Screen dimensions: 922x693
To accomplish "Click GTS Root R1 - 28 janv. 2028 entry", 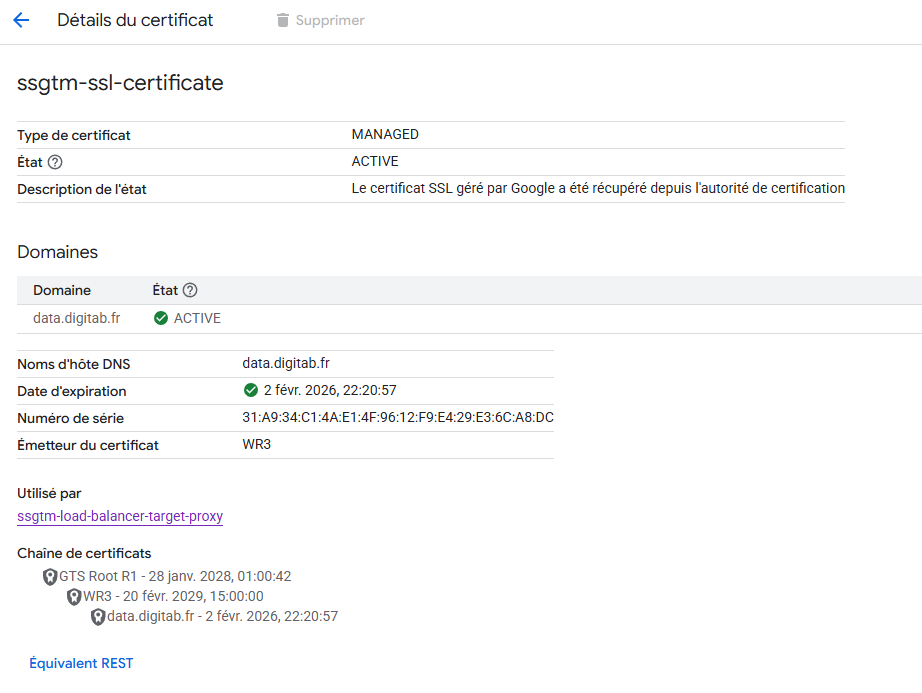I will pyautogui.click(x=175, y=577).
